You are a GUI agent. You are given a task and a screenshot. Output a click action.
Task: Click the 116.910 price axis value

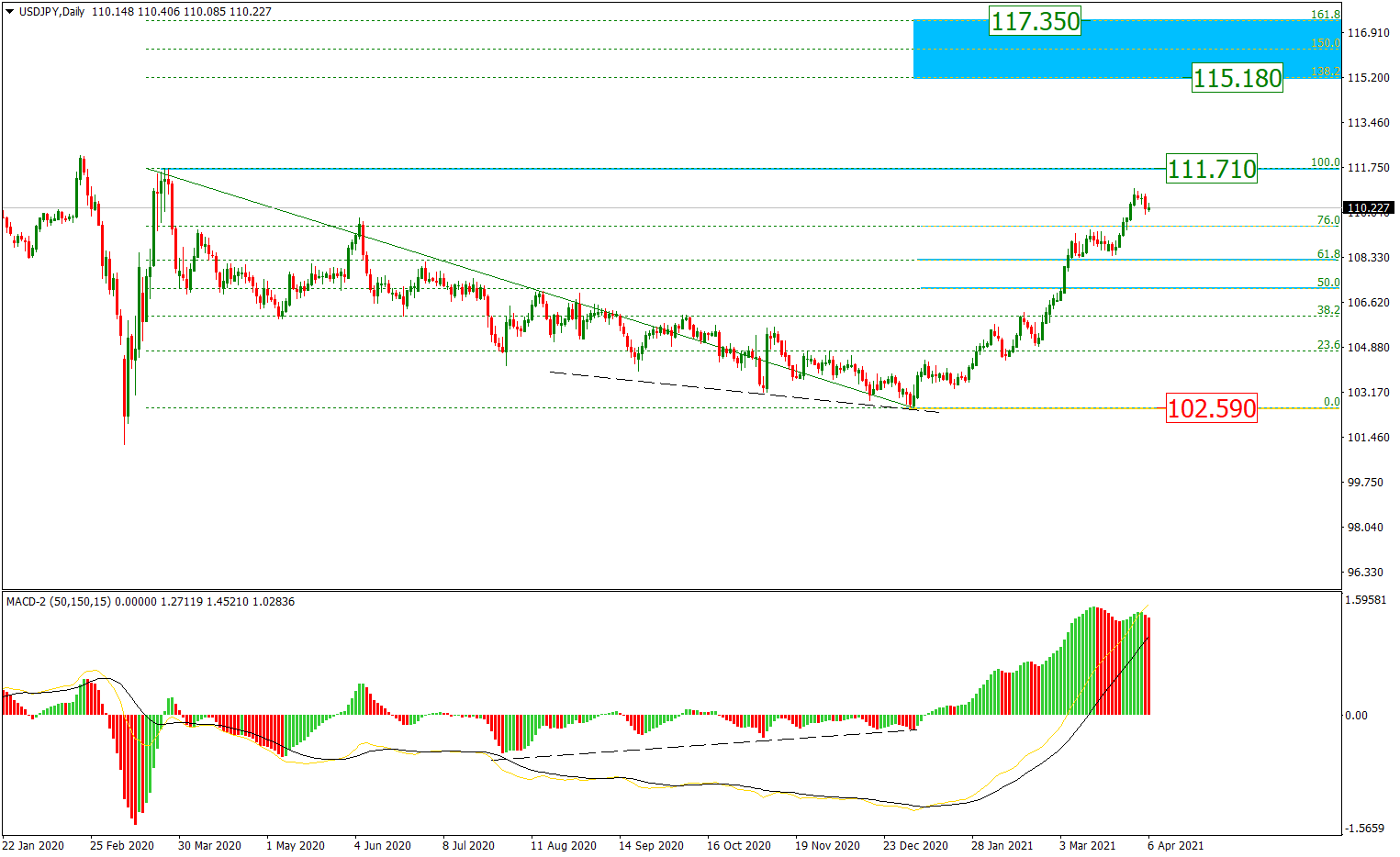pyautogui.click(x=1368, y=33)
